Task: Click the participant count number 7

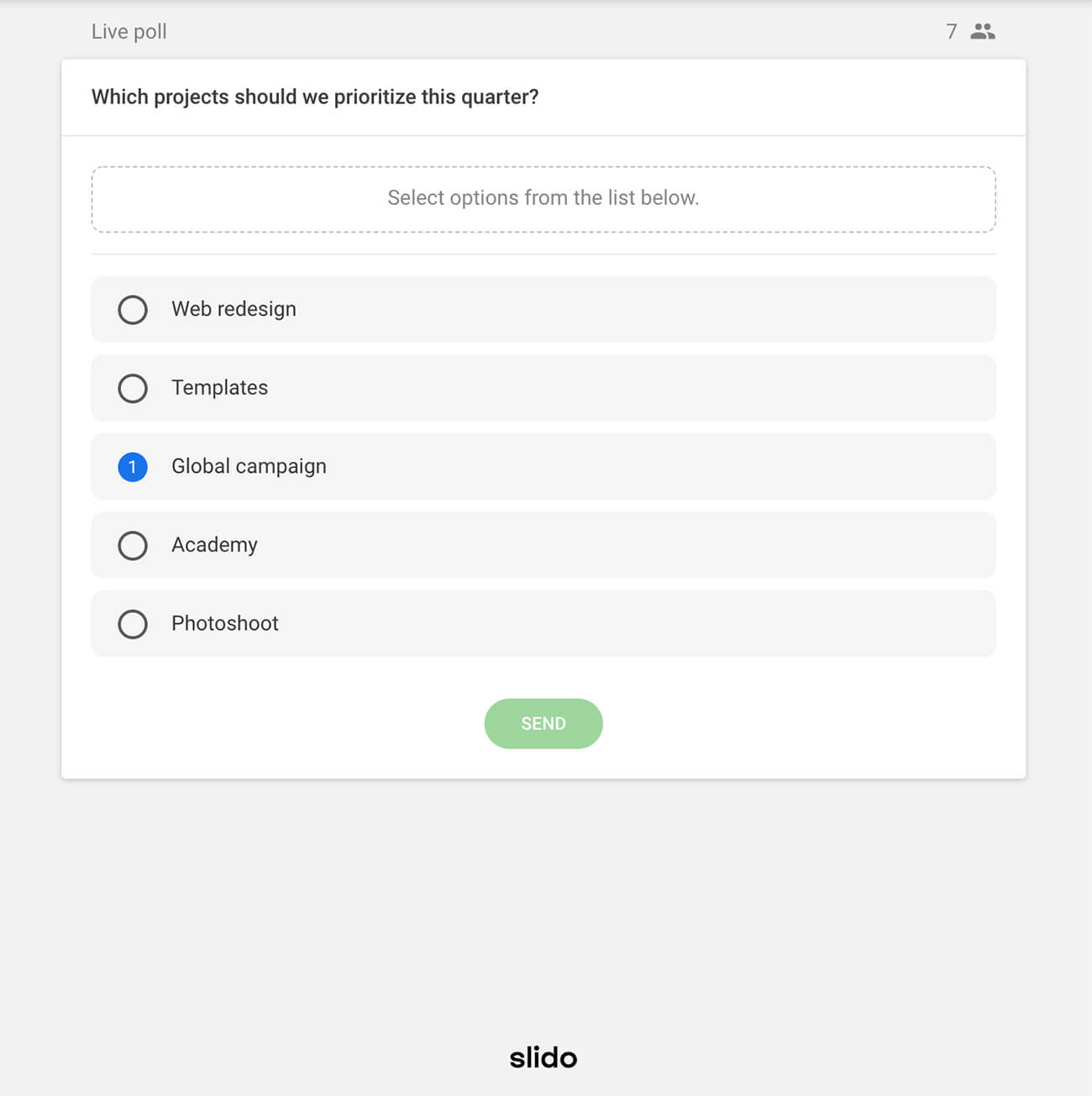Action: pos(951,32)
